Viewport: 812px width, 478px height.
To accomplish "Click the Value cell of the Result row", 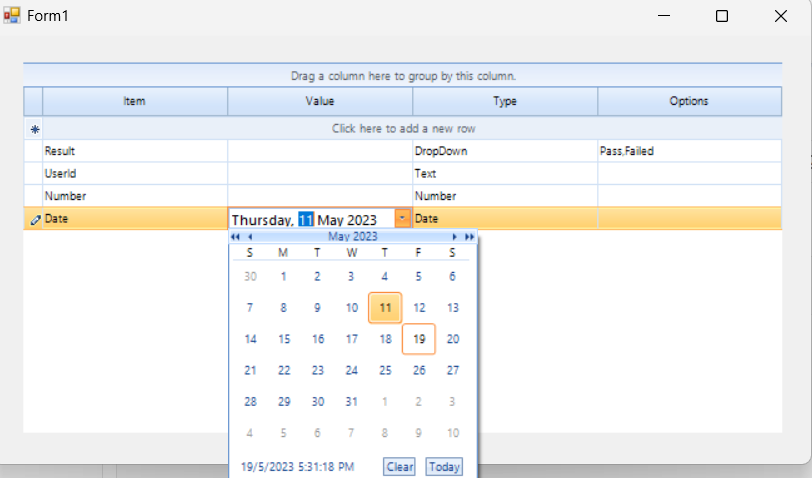I will click(320, 151).
